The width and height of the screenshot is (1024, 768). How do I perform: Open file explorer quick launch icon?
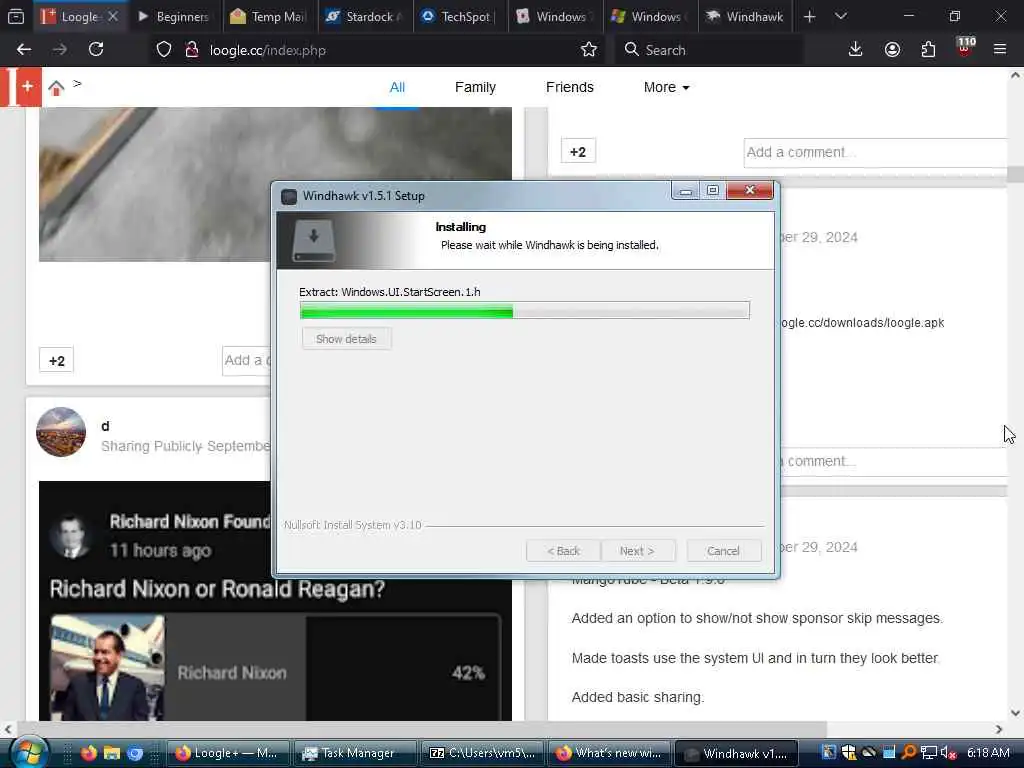tap(112, 753)
